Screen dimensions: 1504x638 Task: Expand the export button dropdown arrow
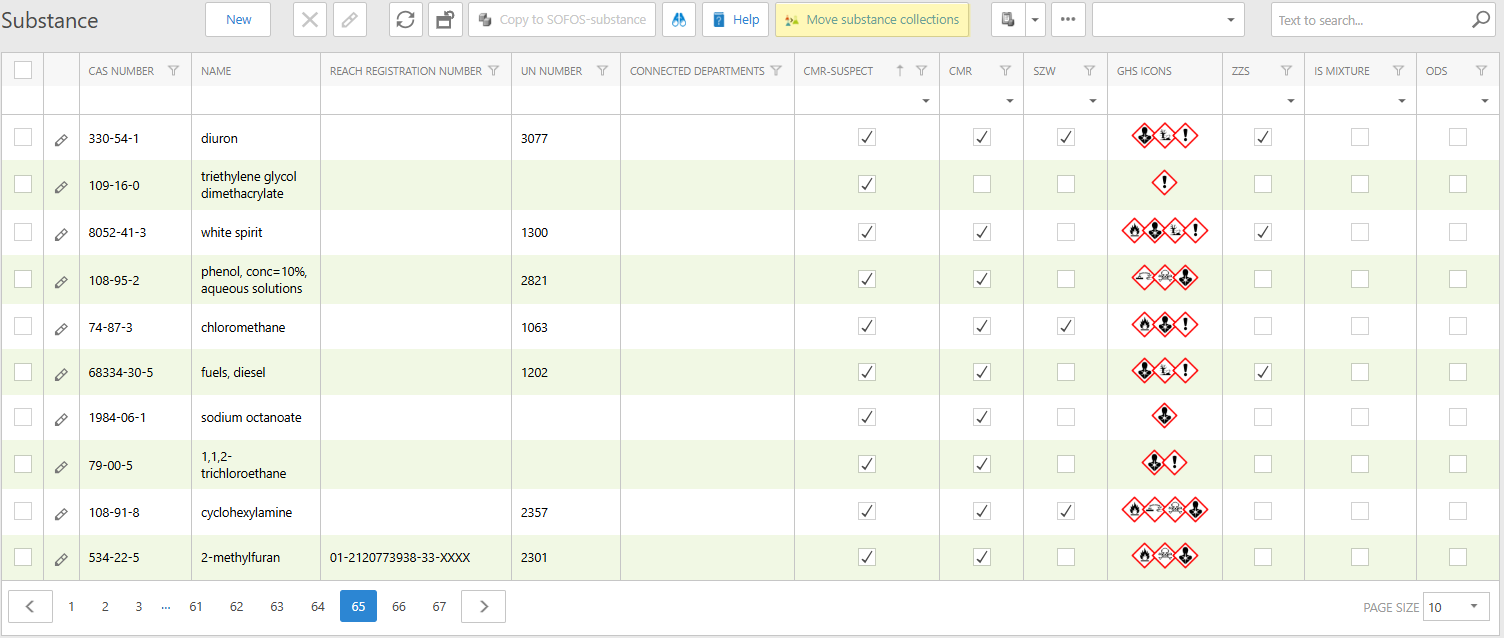tap(1035, 20)
